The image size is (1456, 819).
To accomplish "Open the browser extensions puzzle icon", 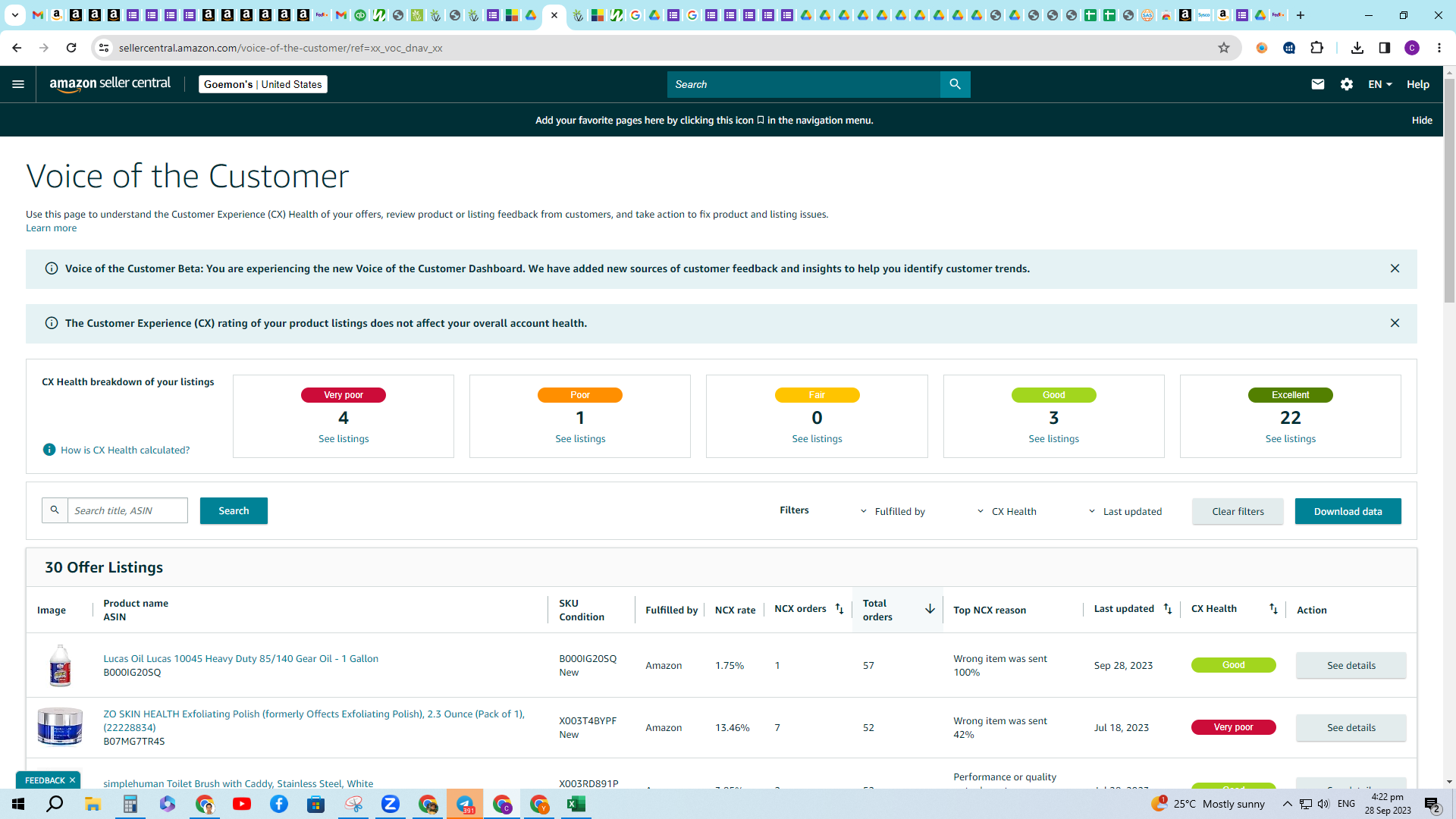I will point(1316,48).
